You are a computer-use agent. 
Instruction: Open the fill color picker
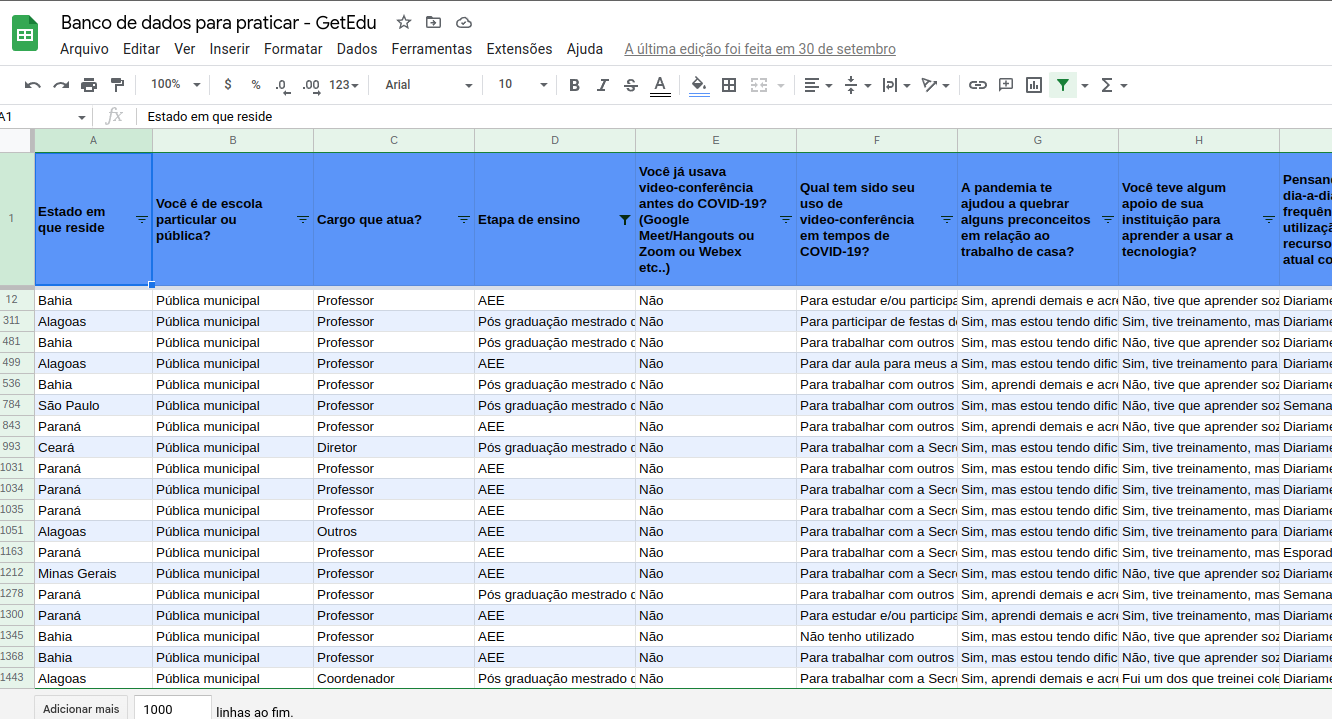(699, 85)
